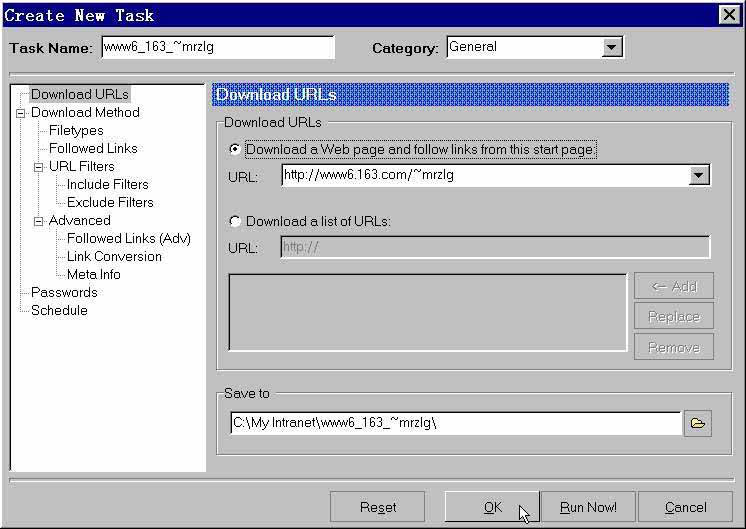Open Include Filters in the tree
Viewport: 746px width, 529px height.
click(x=107, y=184)
